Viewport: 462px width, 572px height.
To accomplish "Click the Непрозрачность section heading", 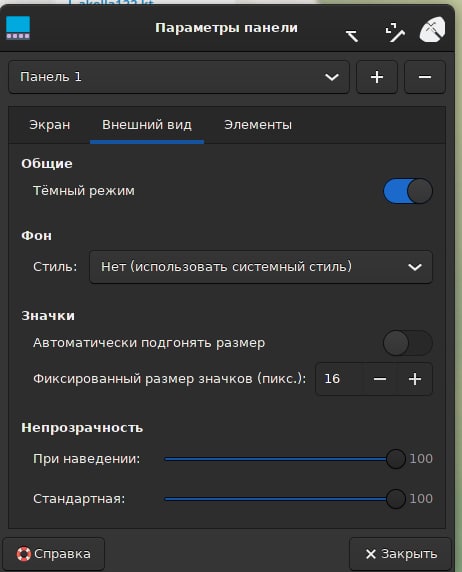I will (x=82, y=428).
